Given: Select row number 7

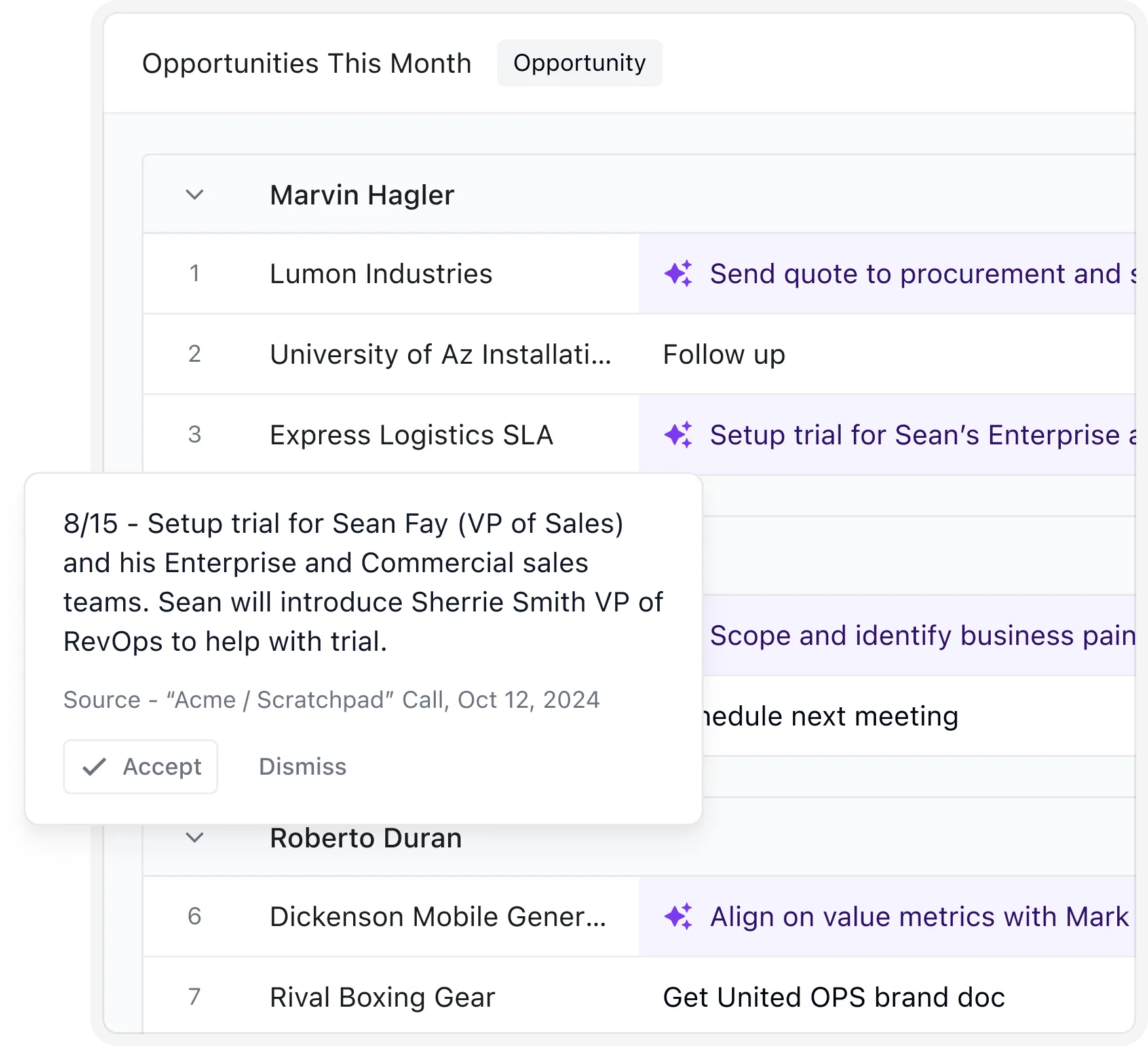Looking at the screenshot, I should pos(195,997).
